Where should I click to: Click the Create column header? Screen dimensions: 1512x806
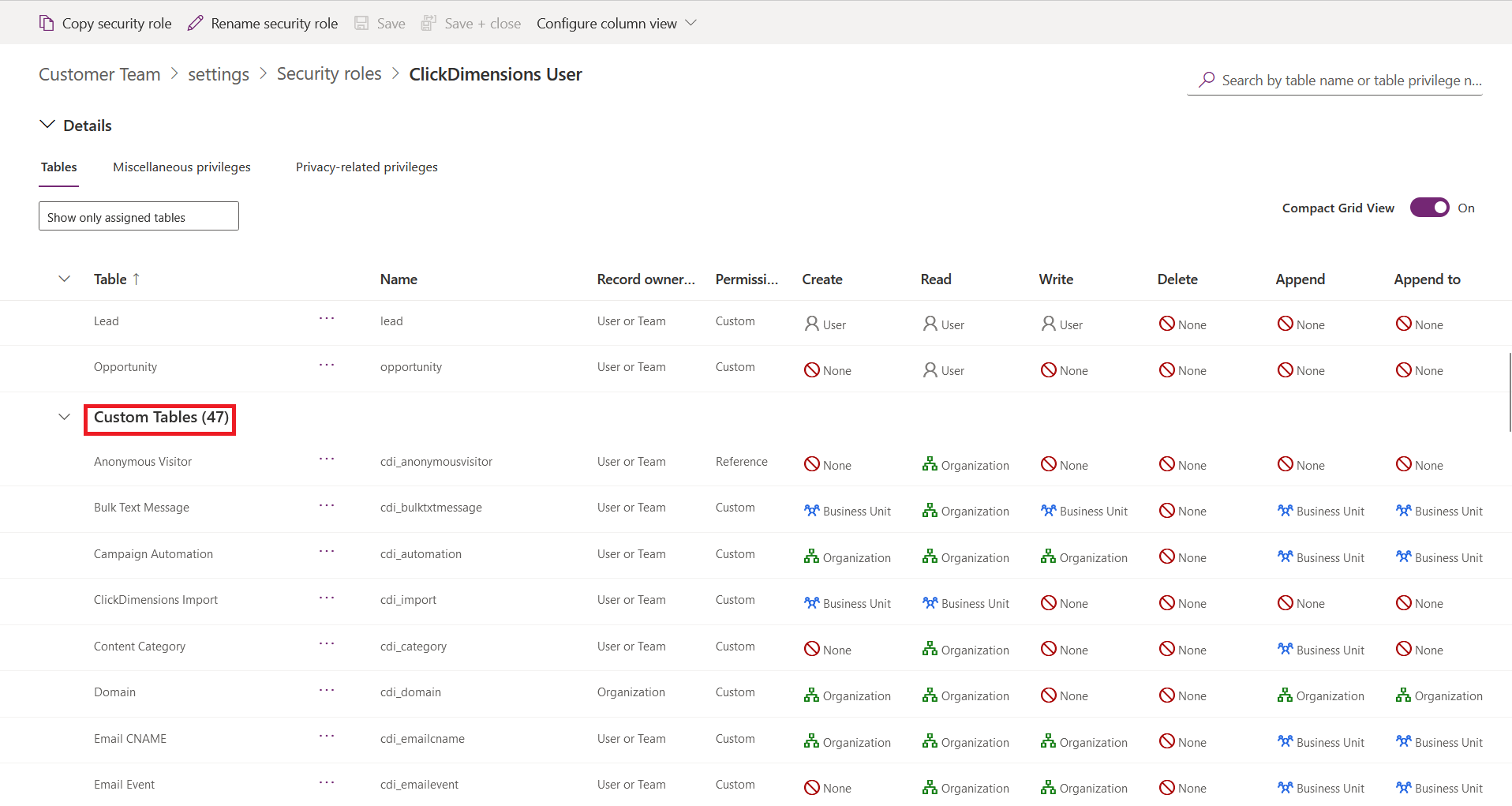coord(822,279)
